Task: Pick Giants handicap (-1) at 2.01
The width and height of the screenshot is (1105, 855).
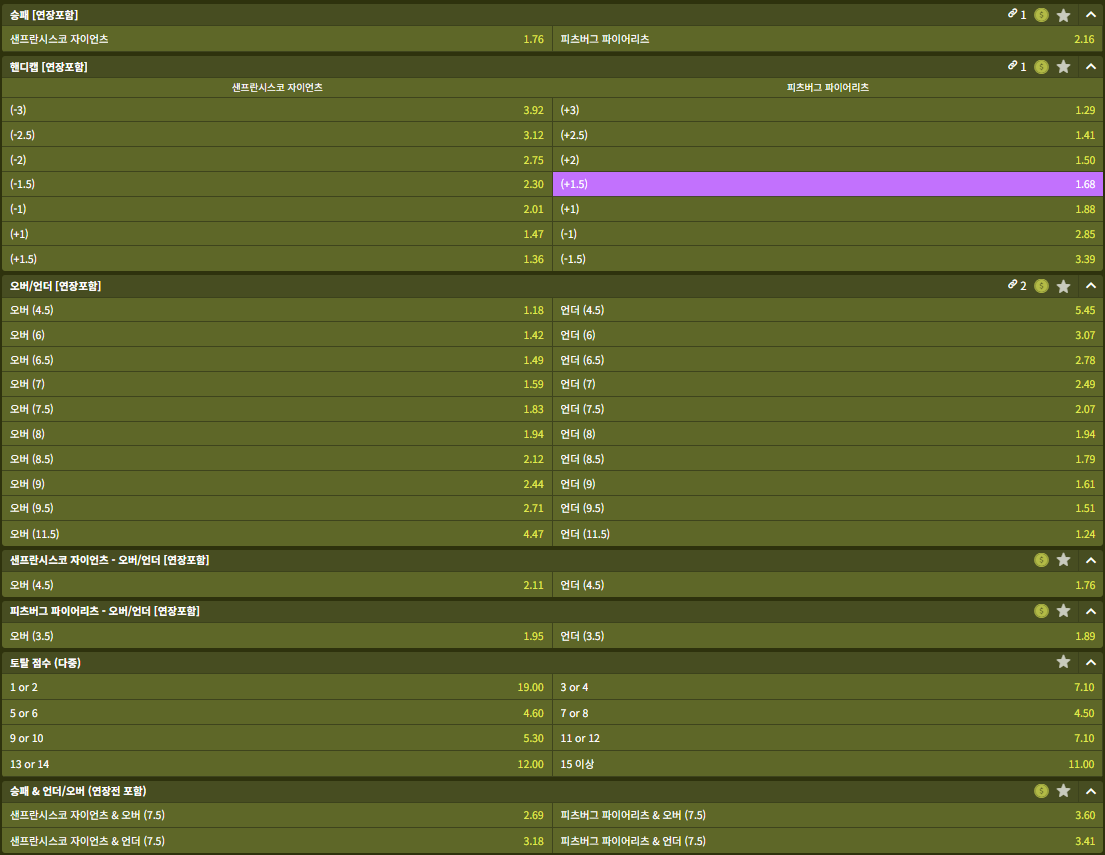Action: click(x=277, y=209)
